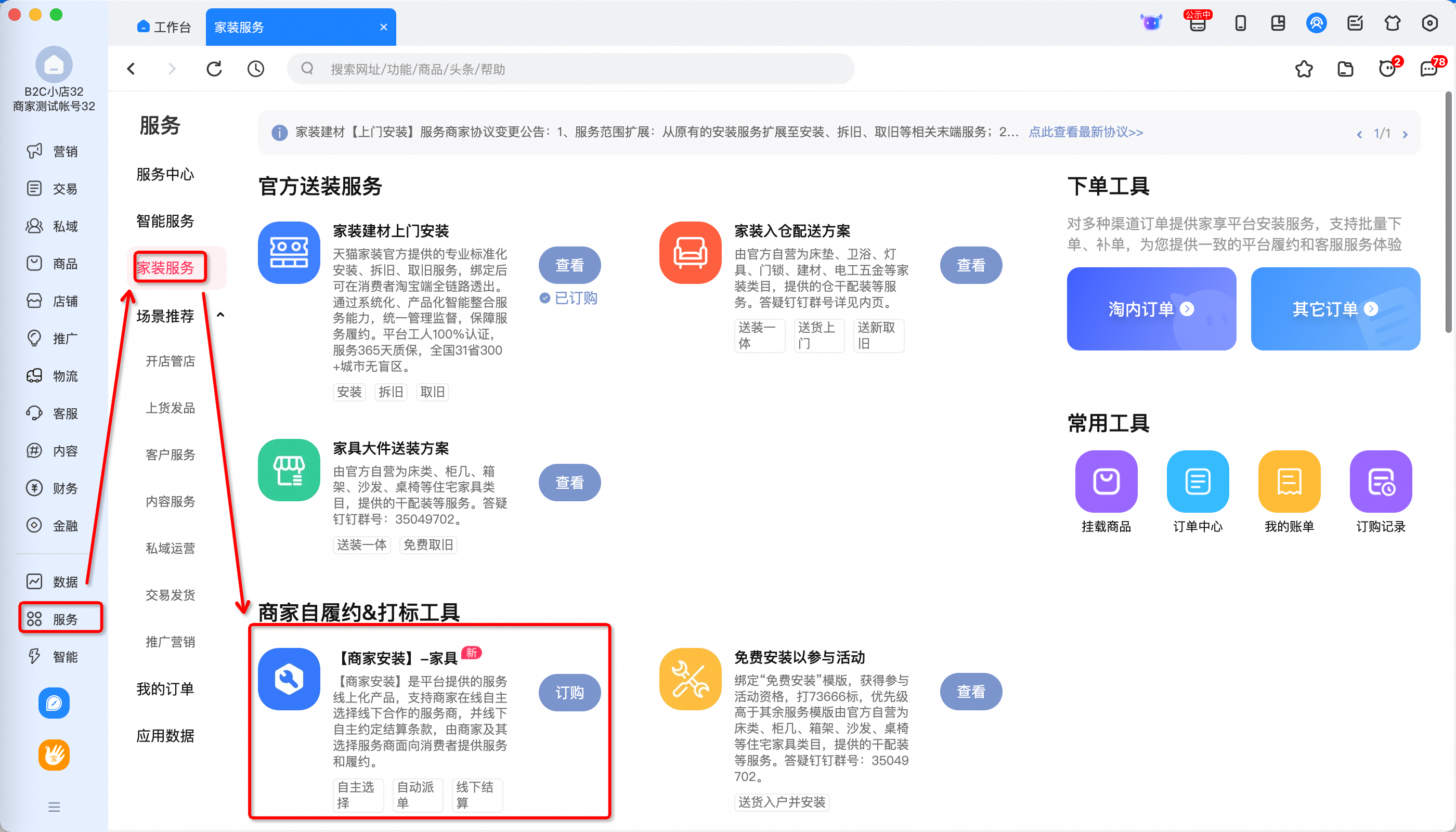Viewport: 1456px width, 832px height.
Task: Click the shop avatar icon
Action: tap(54, 64)
